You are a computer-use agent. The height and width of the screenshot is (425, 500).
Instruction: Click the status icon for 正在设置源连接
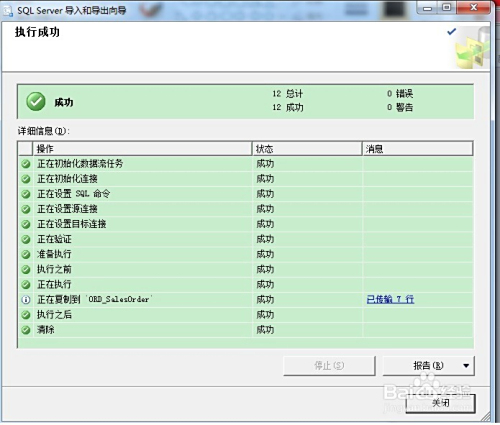click(26, 209)
